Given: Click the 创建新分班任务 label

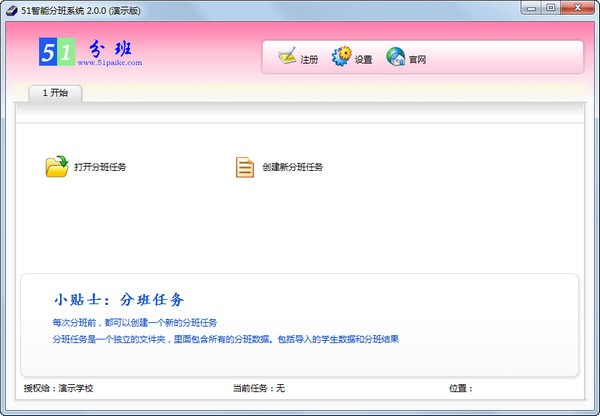Looking at the screenshot, I should point(293,167).
